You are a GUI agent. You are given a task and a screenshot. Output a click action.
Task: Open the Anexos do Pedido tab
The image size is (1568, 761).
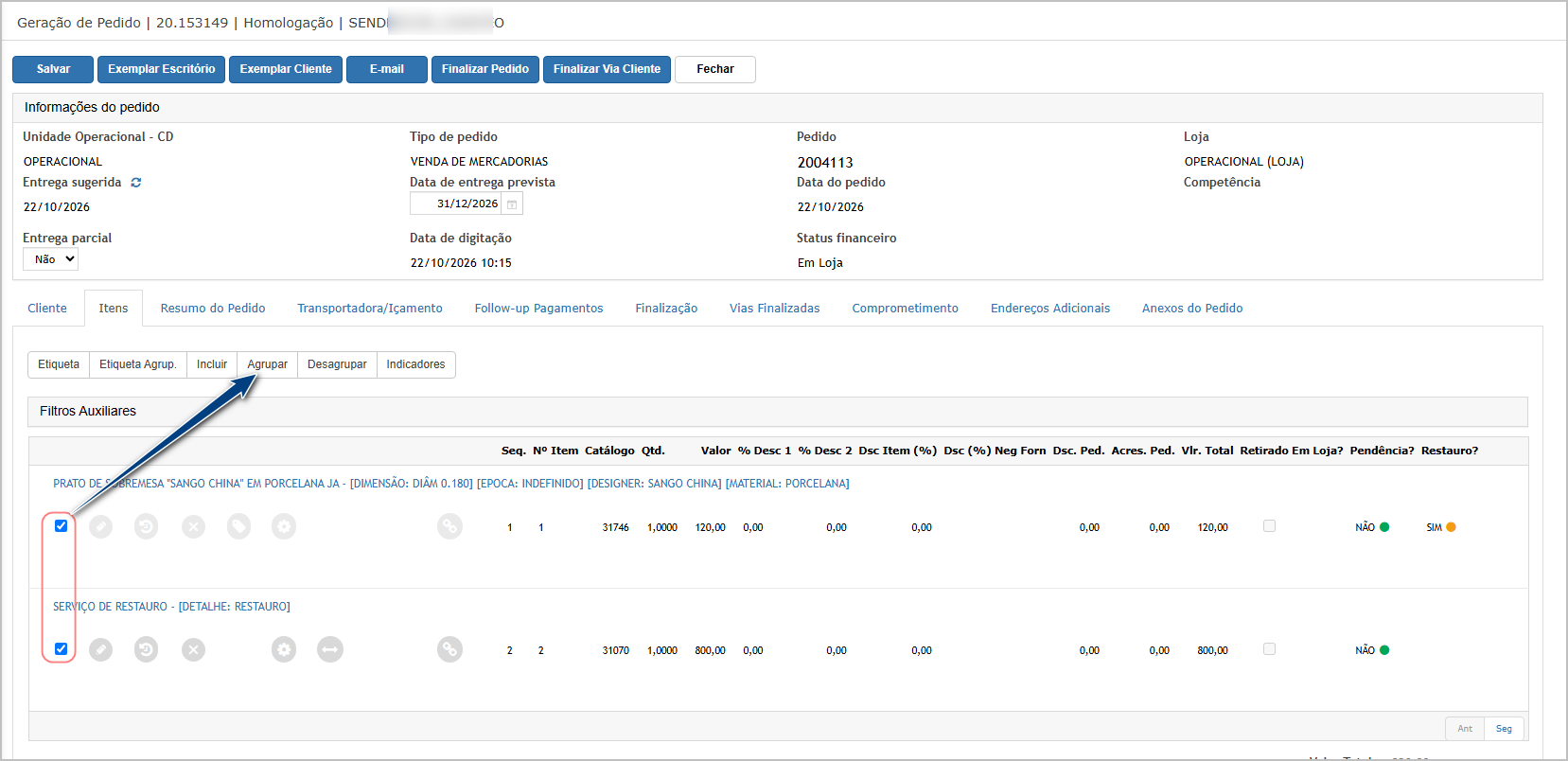1192,309
